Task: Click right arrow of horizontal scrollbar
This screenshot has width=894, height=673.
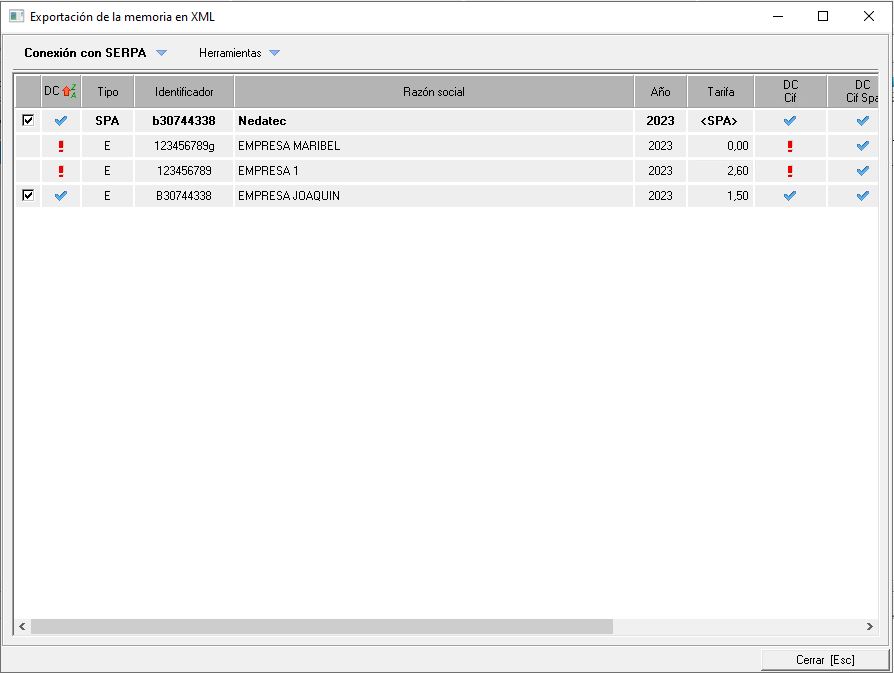Action: point(870,626)
